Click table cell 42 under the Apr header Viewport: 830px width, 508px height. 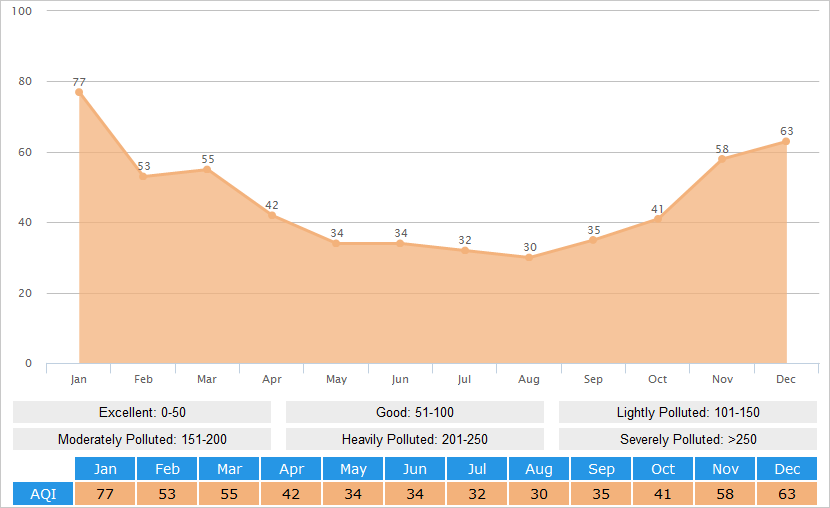[291, 494]
